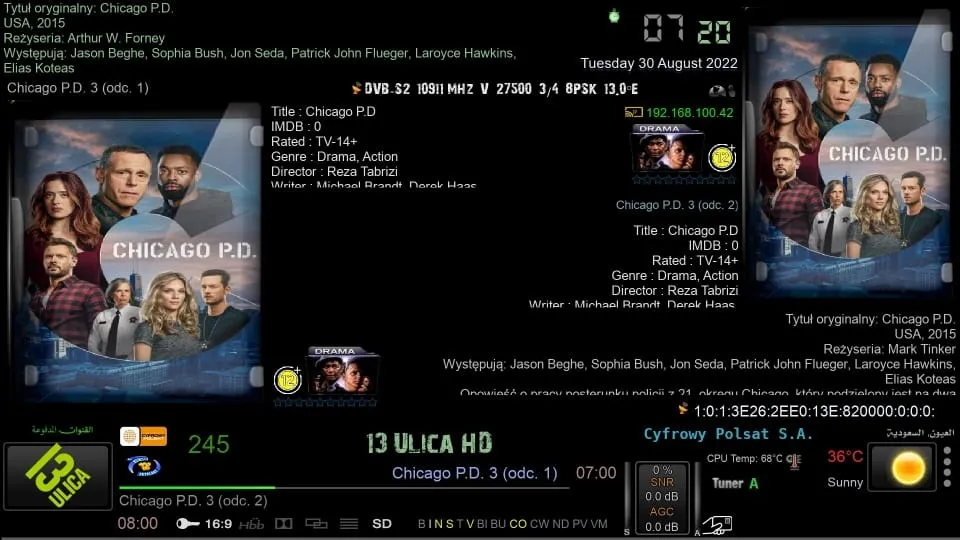This screenshot has height=540, width=960.
Task: Click Reżyseria: Arthur W. Forney line
Action: (84, 38)
